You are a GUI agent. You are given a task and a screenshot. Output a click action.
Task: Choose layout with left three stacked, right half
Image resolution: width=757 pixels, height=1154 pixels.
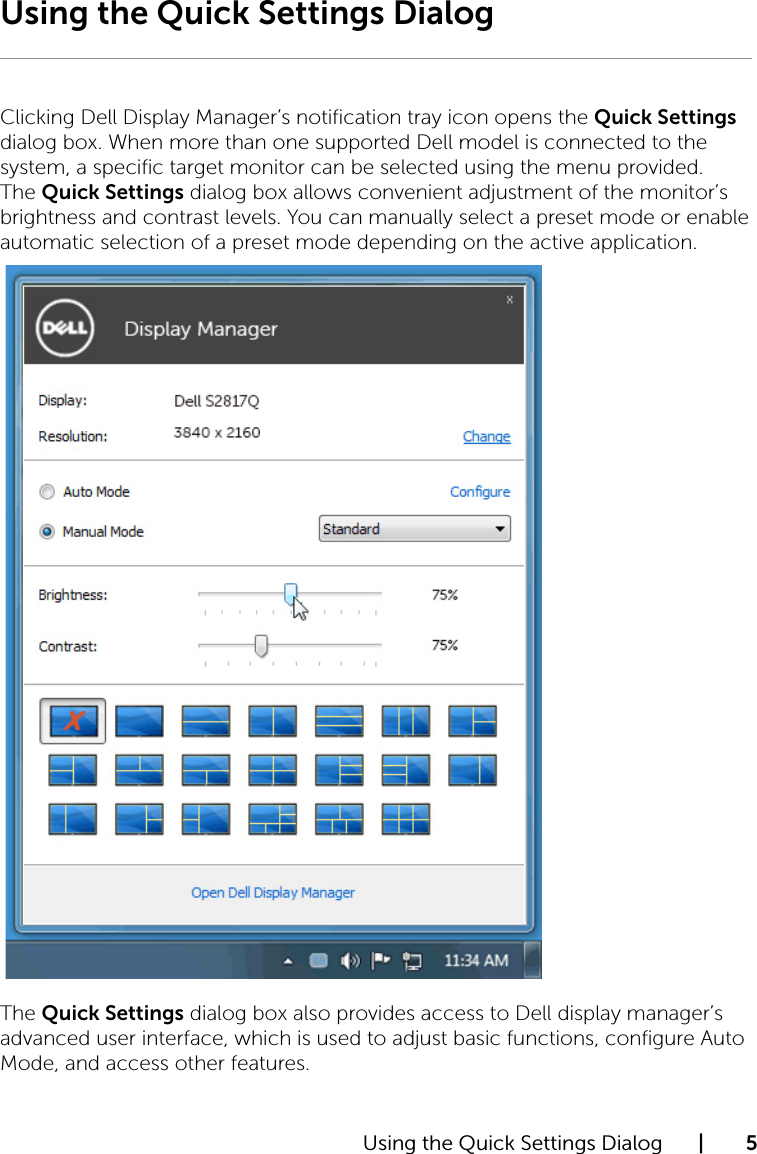[x=405, y=770]
